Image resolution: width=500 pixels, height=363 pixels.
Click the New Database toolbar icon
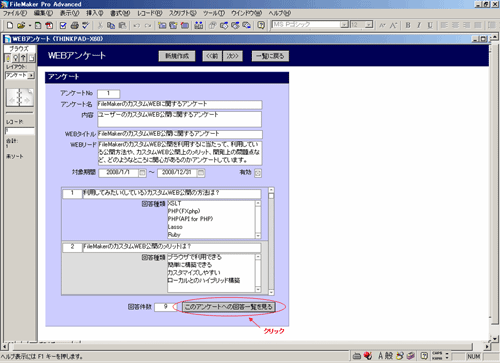point(10,25)
